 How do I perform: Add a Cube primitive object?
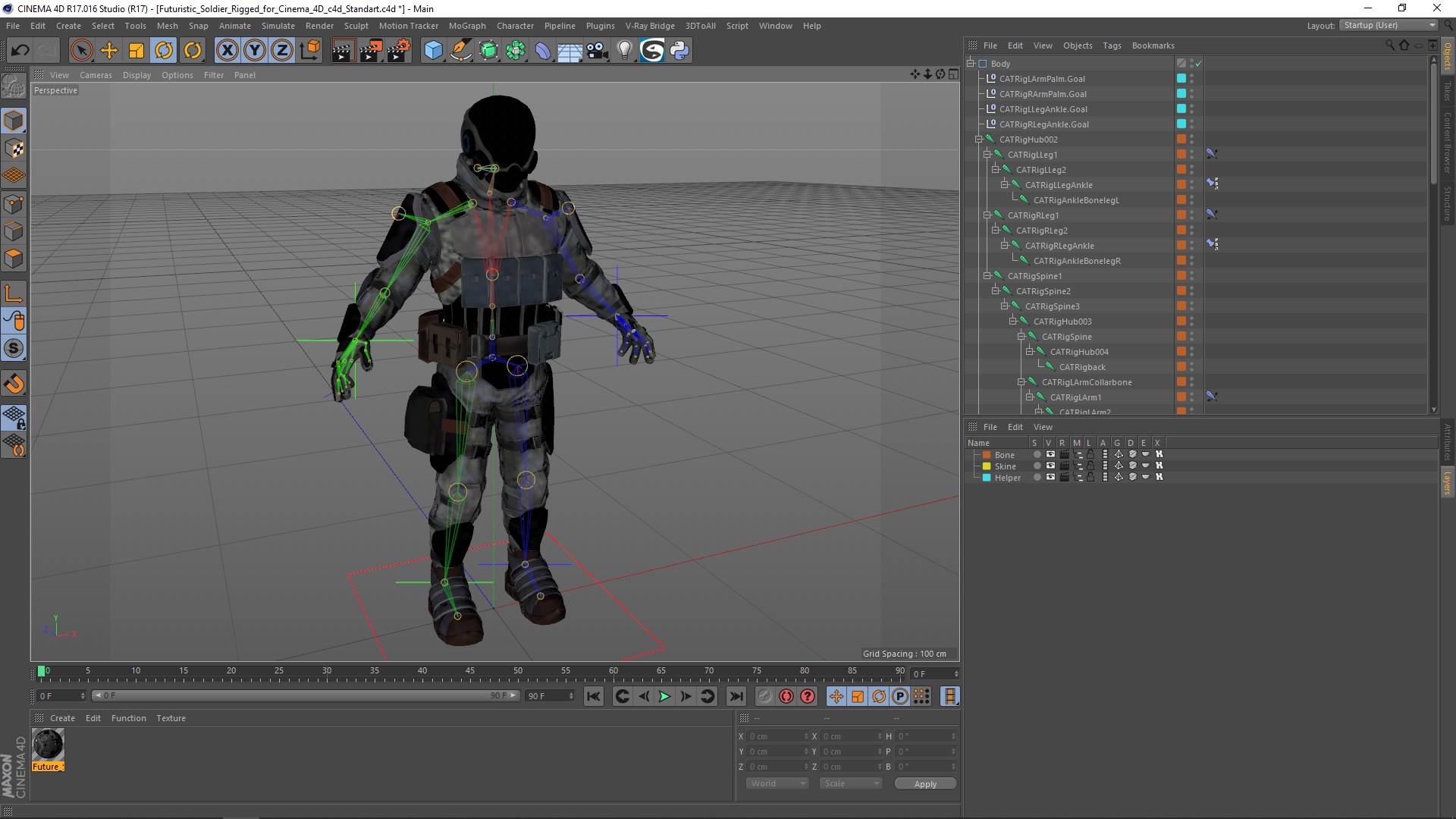pyautogui.click(x=433, y=51)
